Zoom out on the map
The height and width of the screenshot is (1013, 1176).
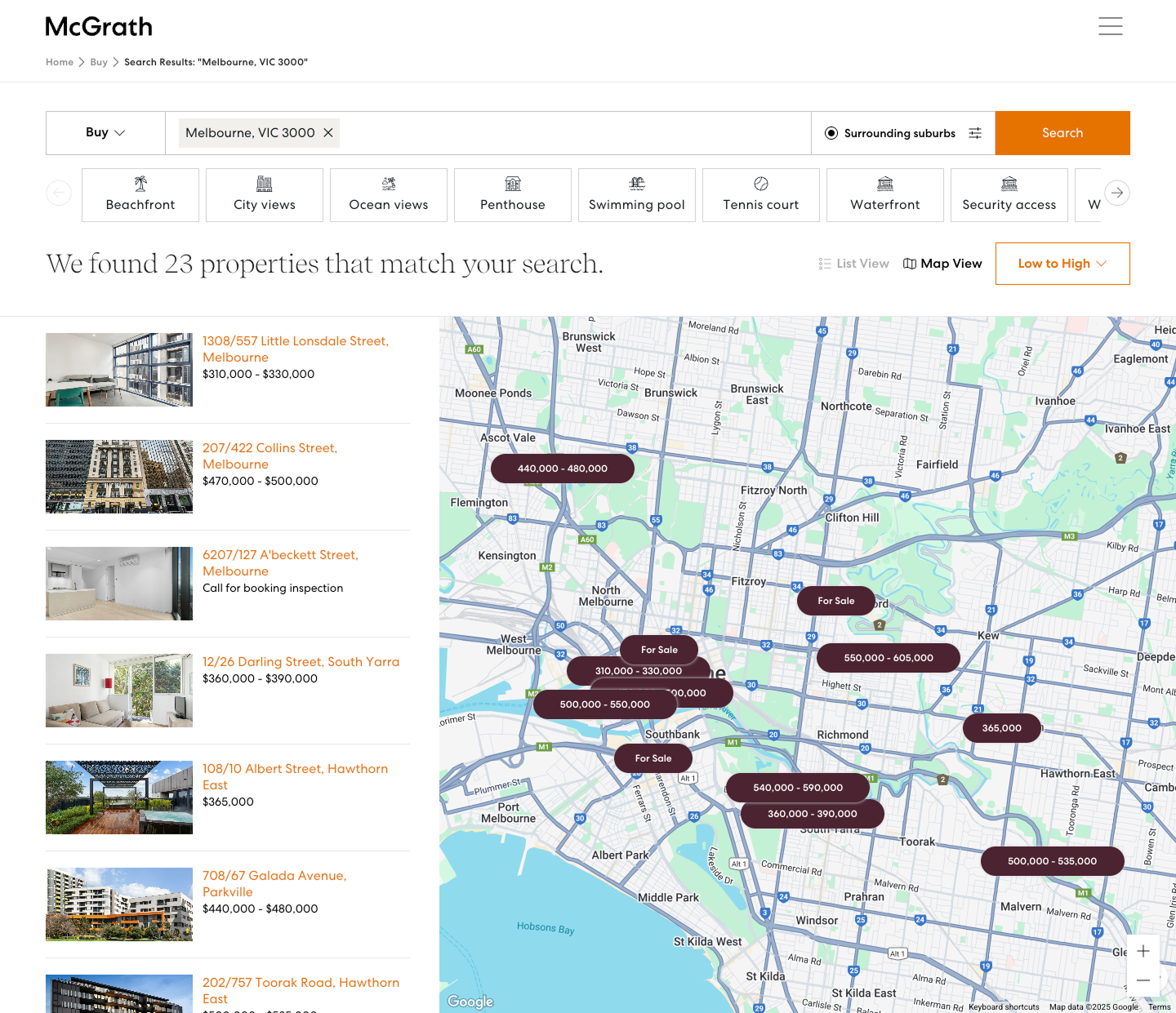[1143, 980]
